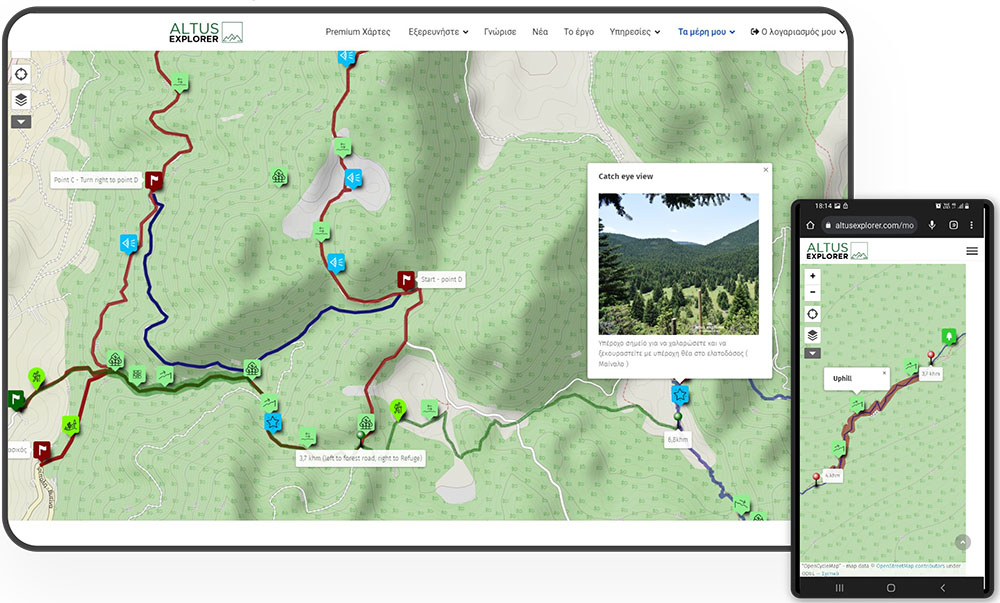Tap the altusexplorer.com address bar on phone
The height and width of the screenshot is (603, 1000).
click(869, 225)
